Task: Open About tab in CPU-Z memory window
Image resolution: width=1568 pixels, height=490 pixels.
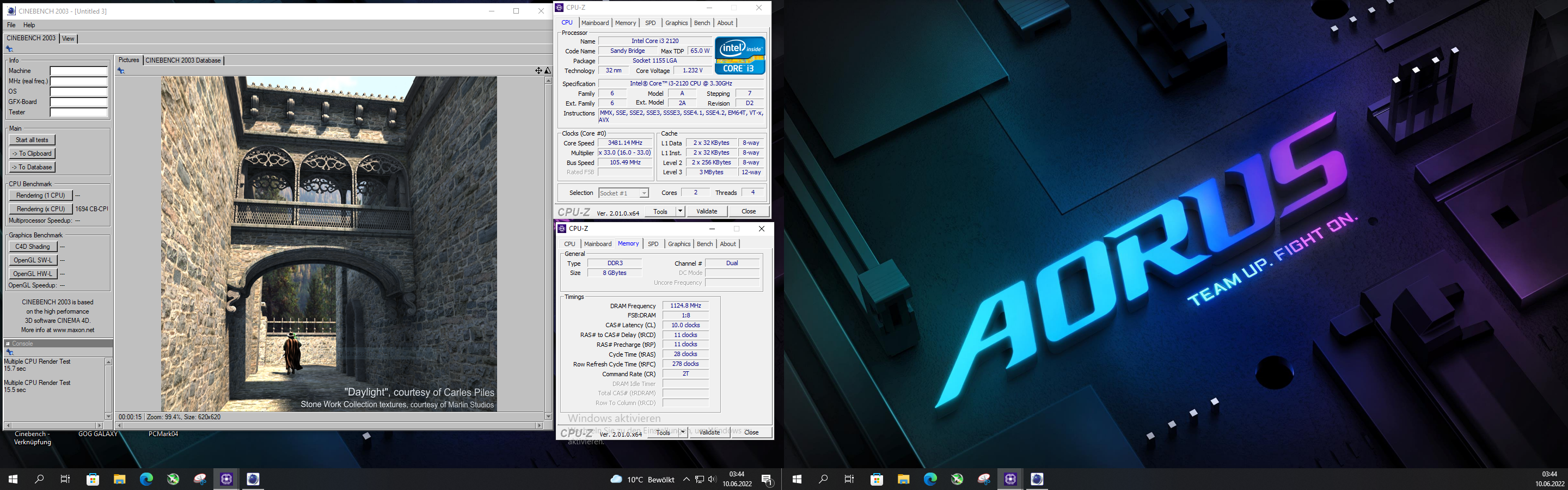Action: [x=728, y=244]
